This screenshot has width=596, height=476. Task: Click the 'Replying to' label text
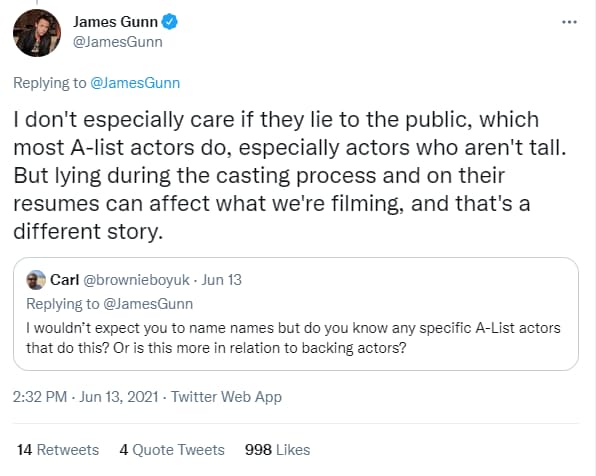50,83
